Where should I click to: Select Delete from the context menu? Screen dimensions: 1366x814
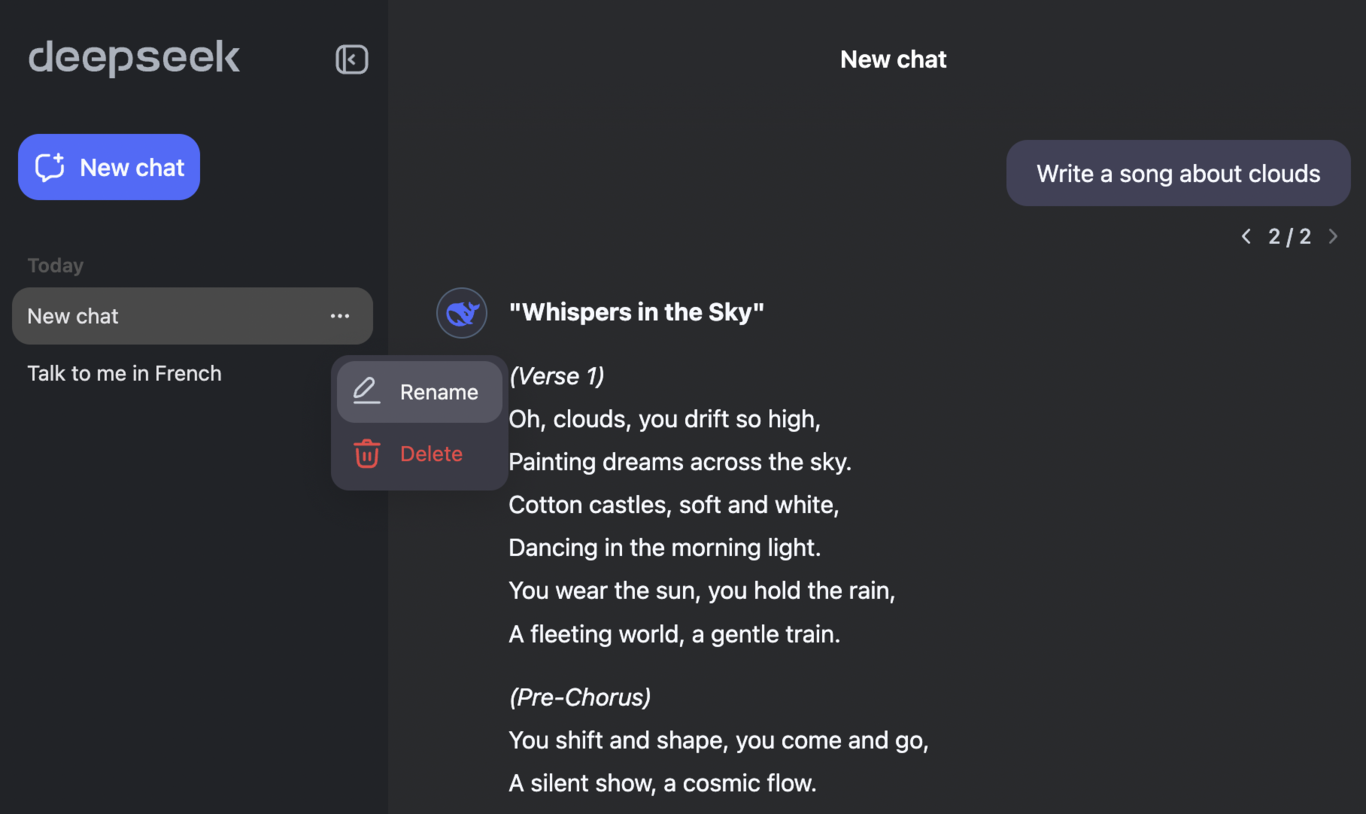pos(432,453)
